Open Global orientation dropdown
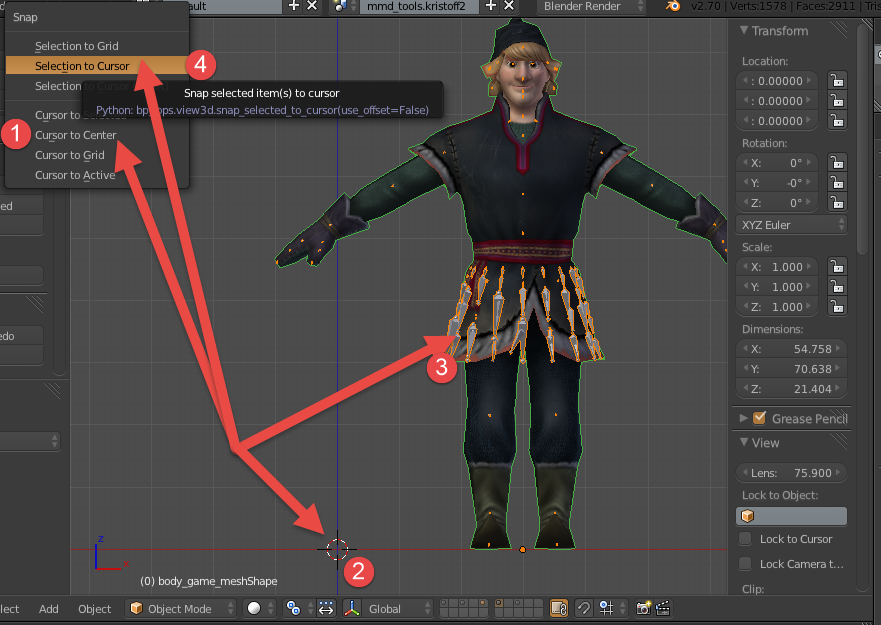This screenshot has width=881, height=625. point(397,608)
